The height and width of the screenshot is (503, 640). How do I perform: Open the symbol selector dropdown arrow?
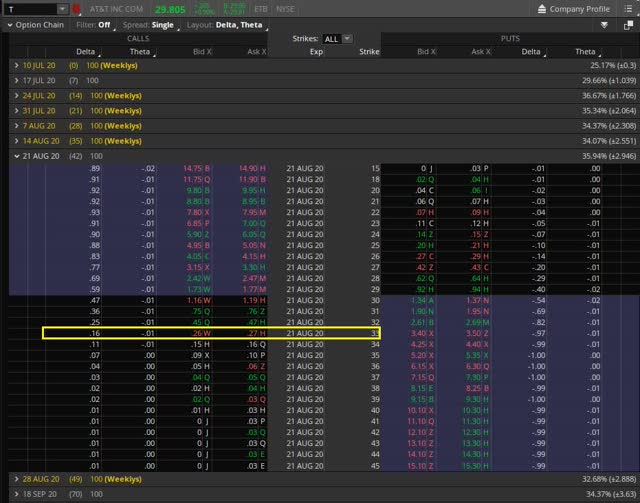click(62, 9)
